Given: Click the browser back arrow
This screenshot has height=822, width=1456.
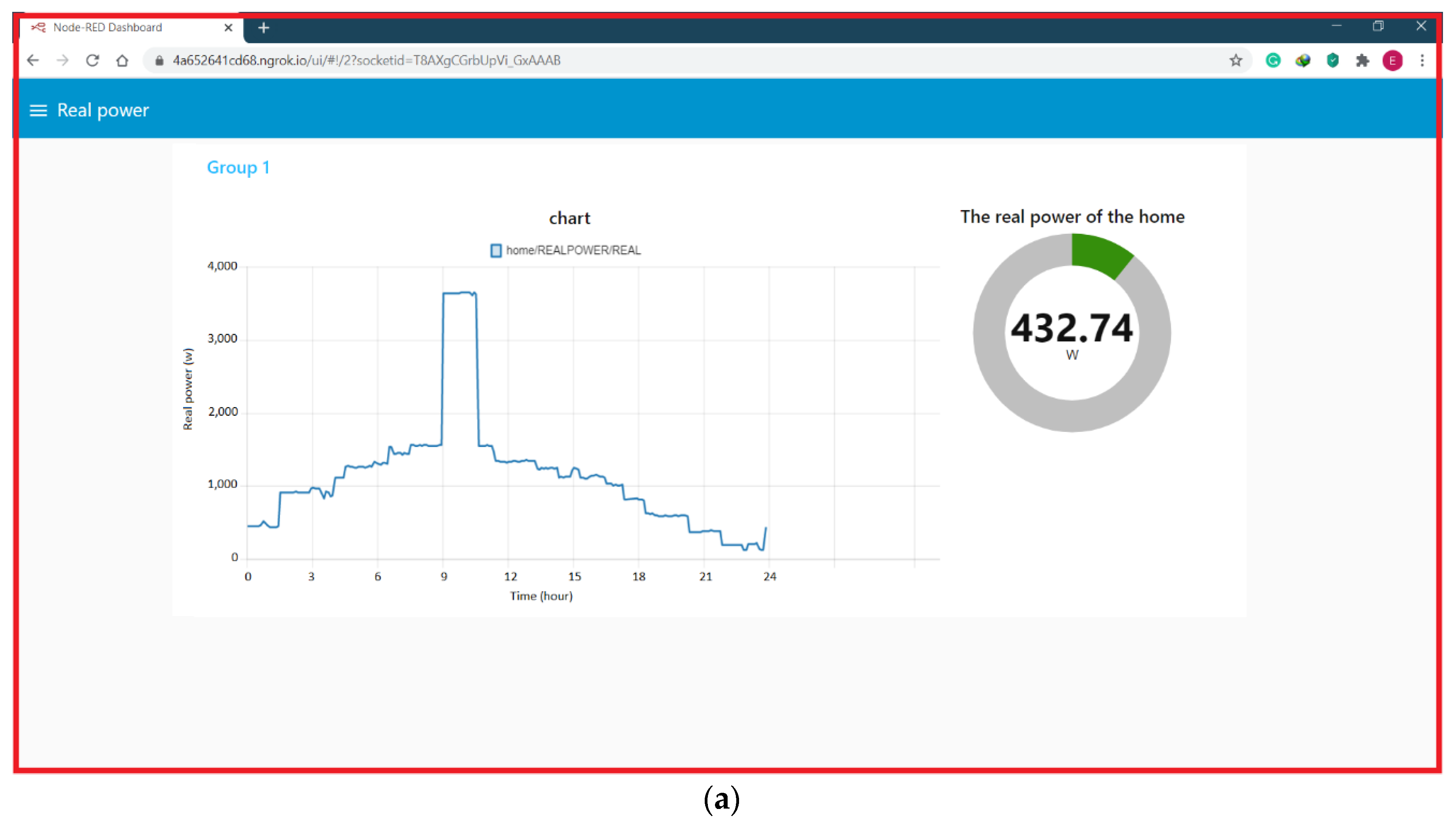Looking at the screenshot, I should tap(34, 60).
